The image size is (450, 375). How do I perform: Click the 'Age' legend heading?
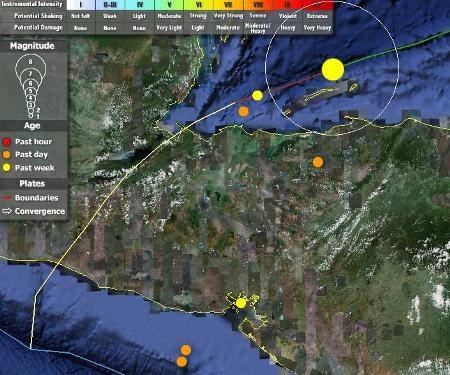click(32, 126)
